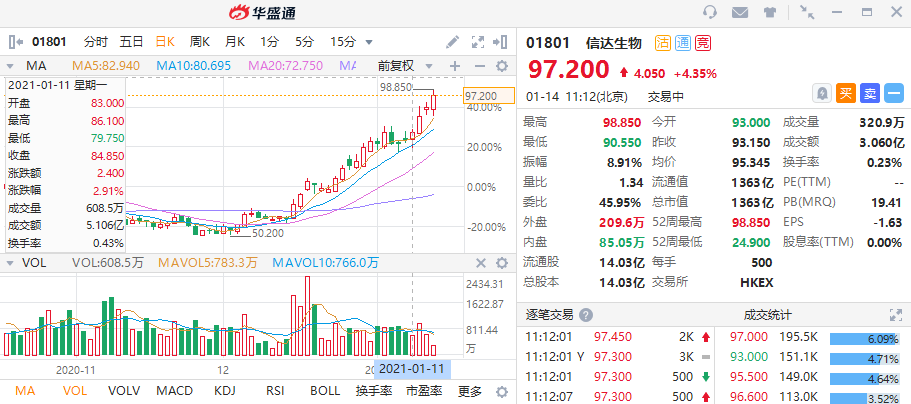Click the 97.450 tick trade row
Viewport: 911px width, 404px height.
[x=615, y=336]
